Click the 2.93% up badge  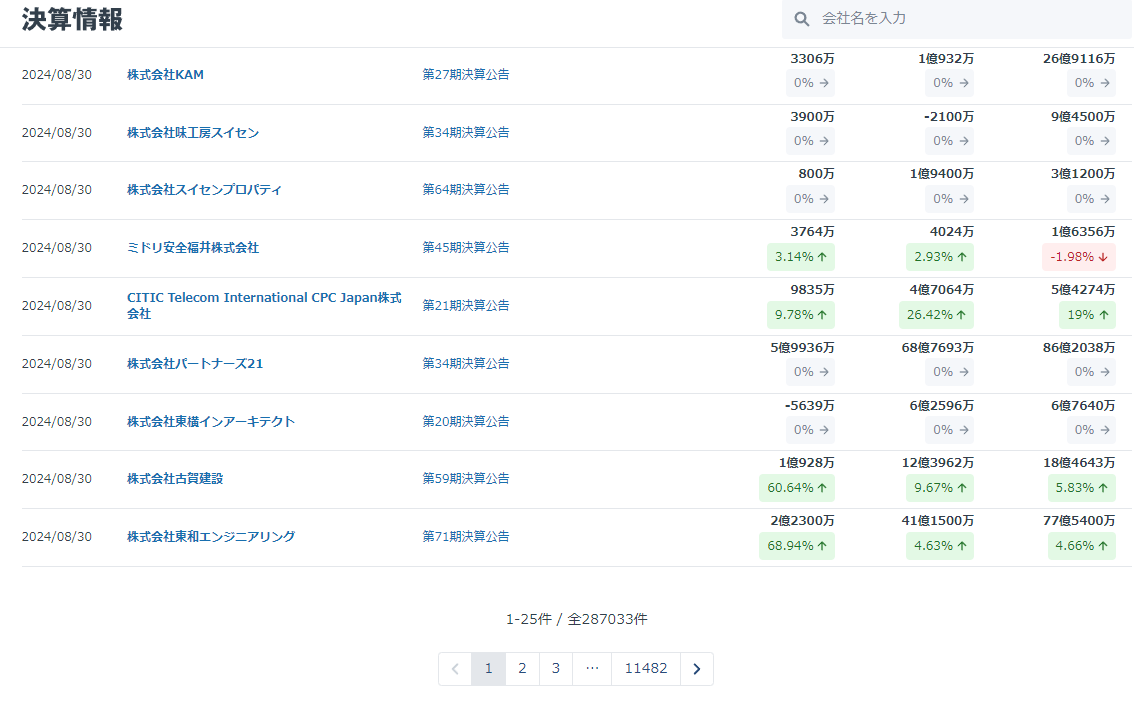(940, 257)
